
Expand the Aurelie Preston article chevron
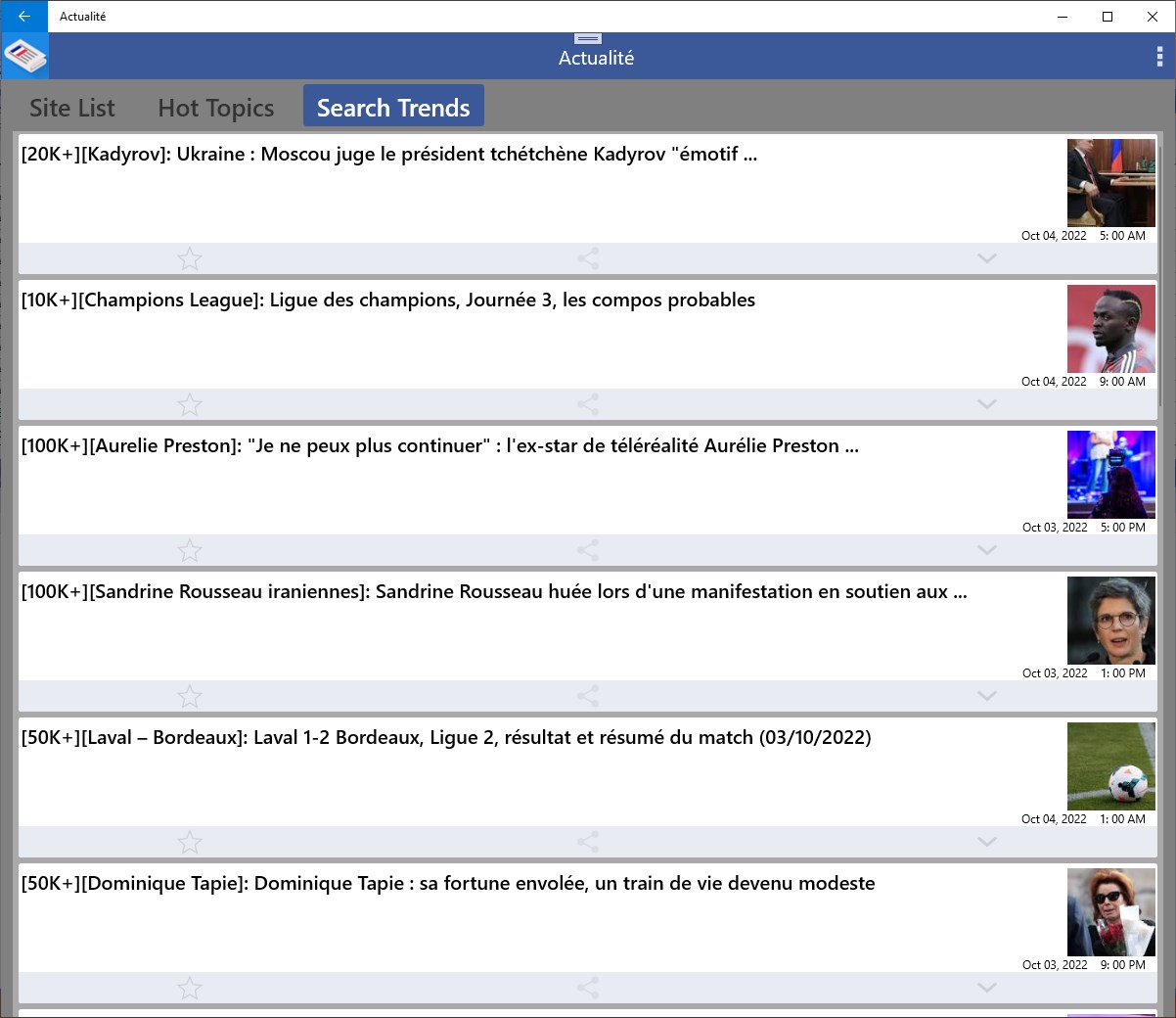(987, 550)
